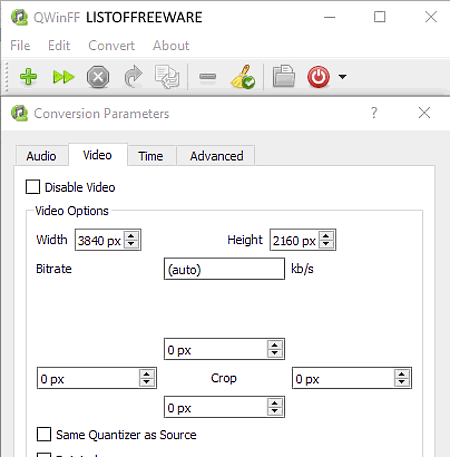Click the Height label
This screenshot has width=450, height=457.
point(245,240)
